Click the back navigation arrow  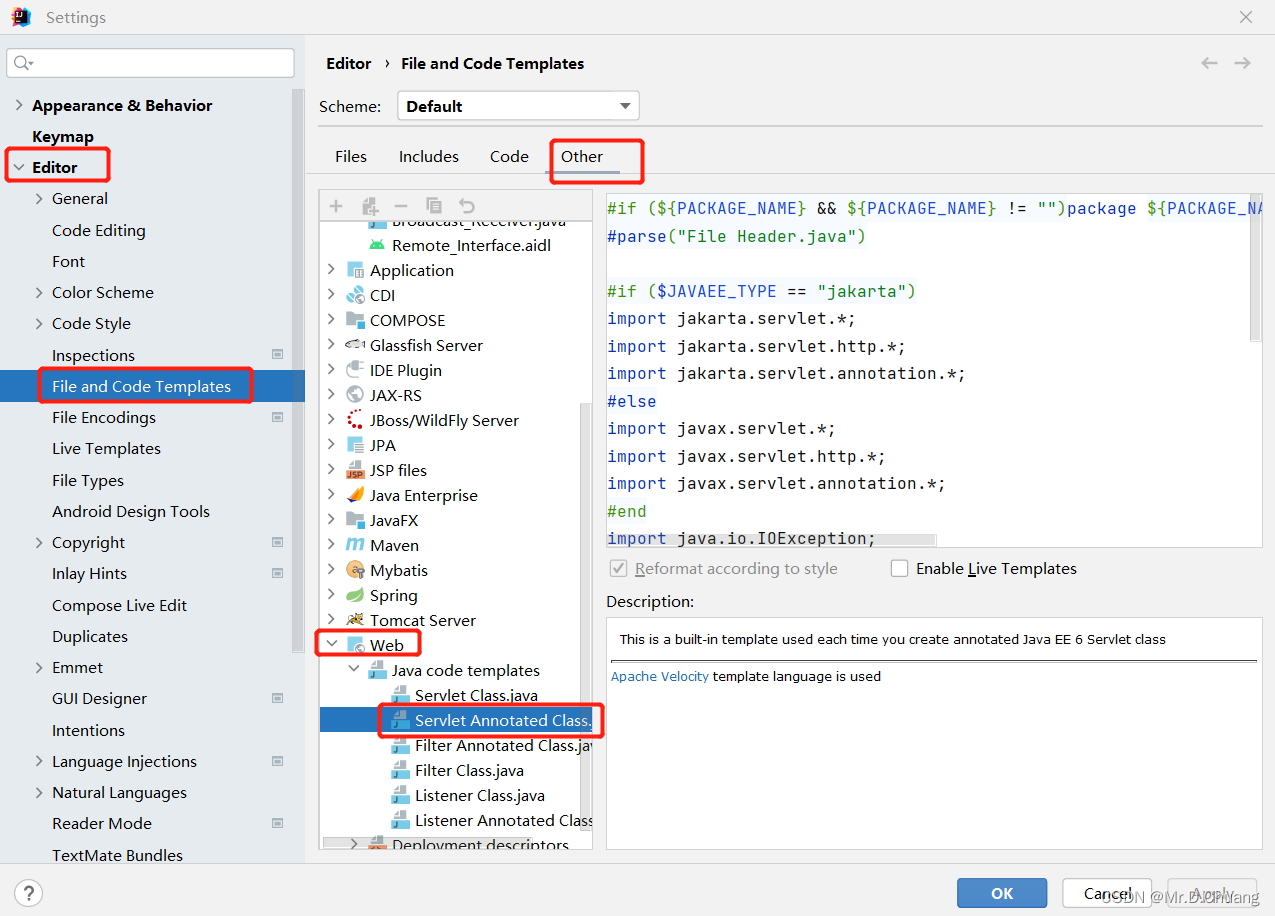[1209, 63]
